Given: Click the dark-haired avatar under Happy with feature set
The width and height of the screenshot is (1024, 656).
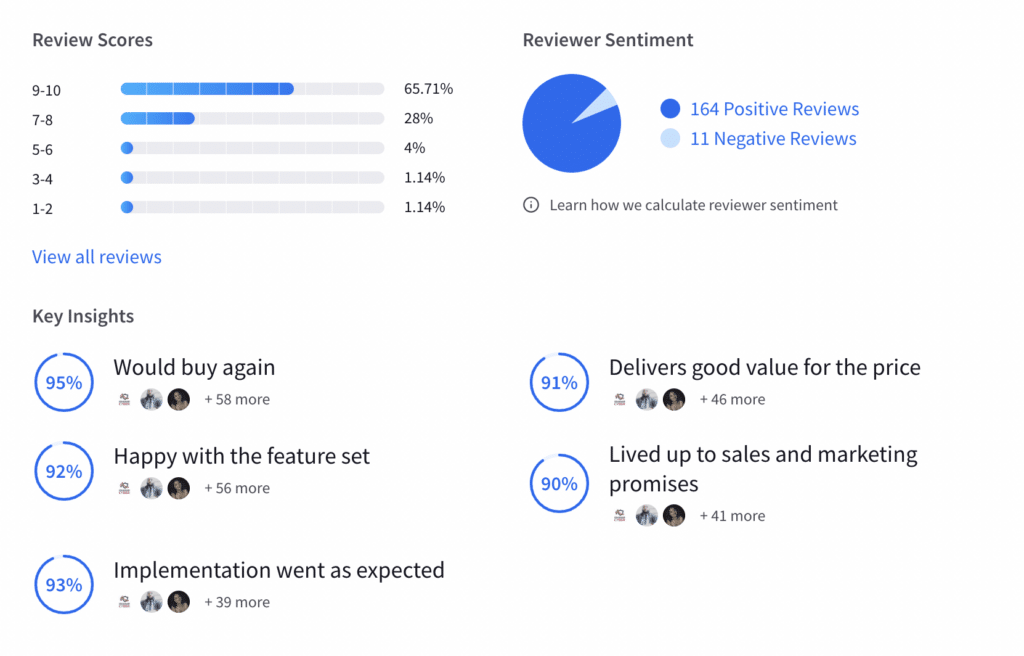Looking at the screenshot, I should click(179, 488).
